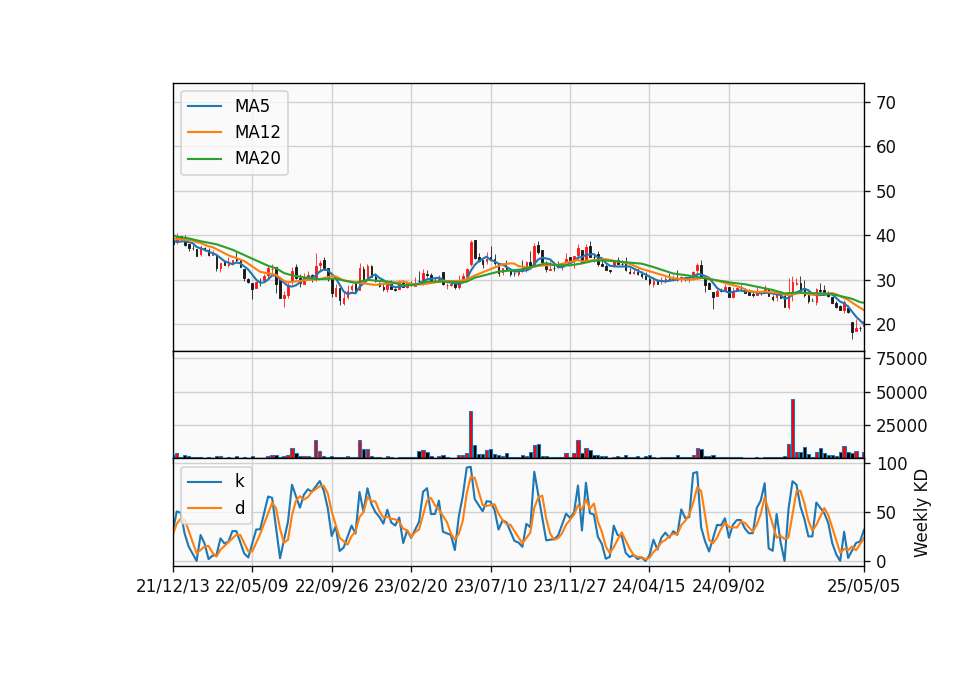Click the d legend label
Image resolution: width=960 pixels, height=690 pixels.
click(x=240, y=508)
